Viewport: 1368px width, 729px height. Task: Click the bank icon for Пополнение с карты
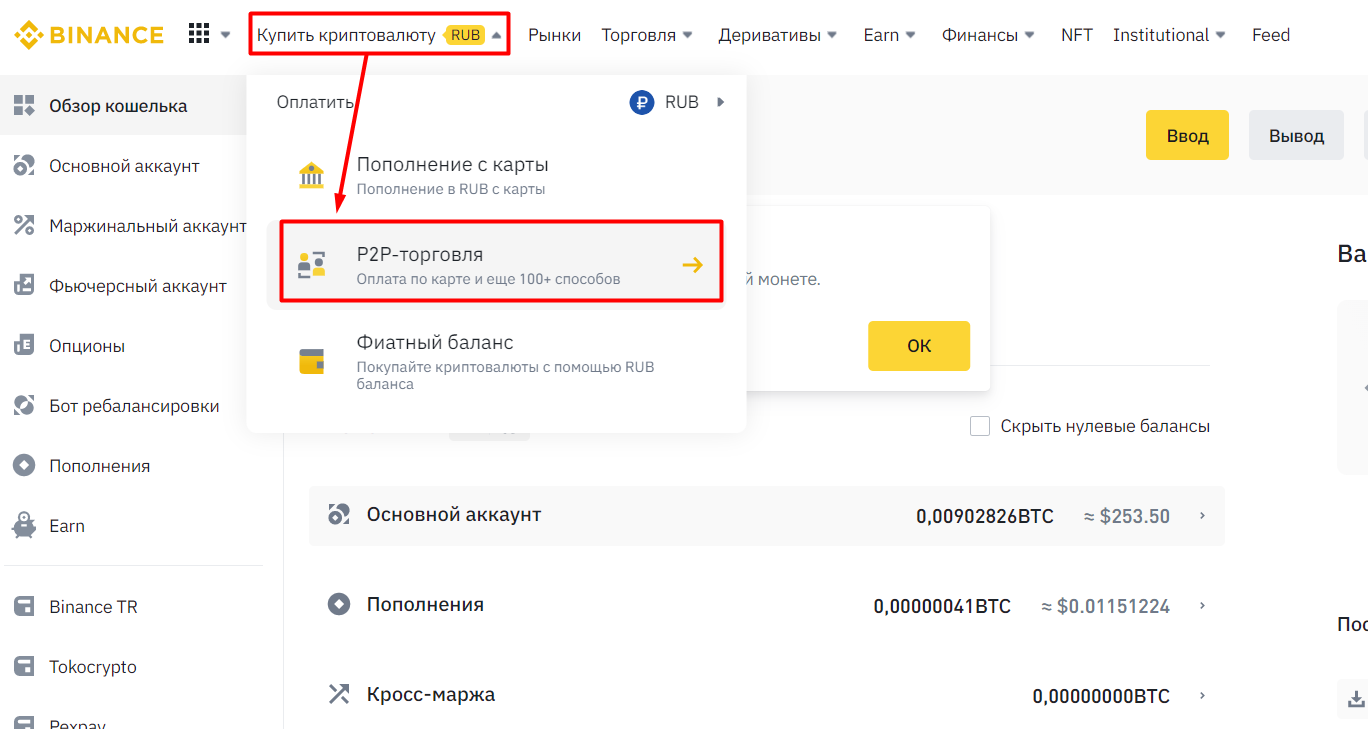click(x=312, y=175)
